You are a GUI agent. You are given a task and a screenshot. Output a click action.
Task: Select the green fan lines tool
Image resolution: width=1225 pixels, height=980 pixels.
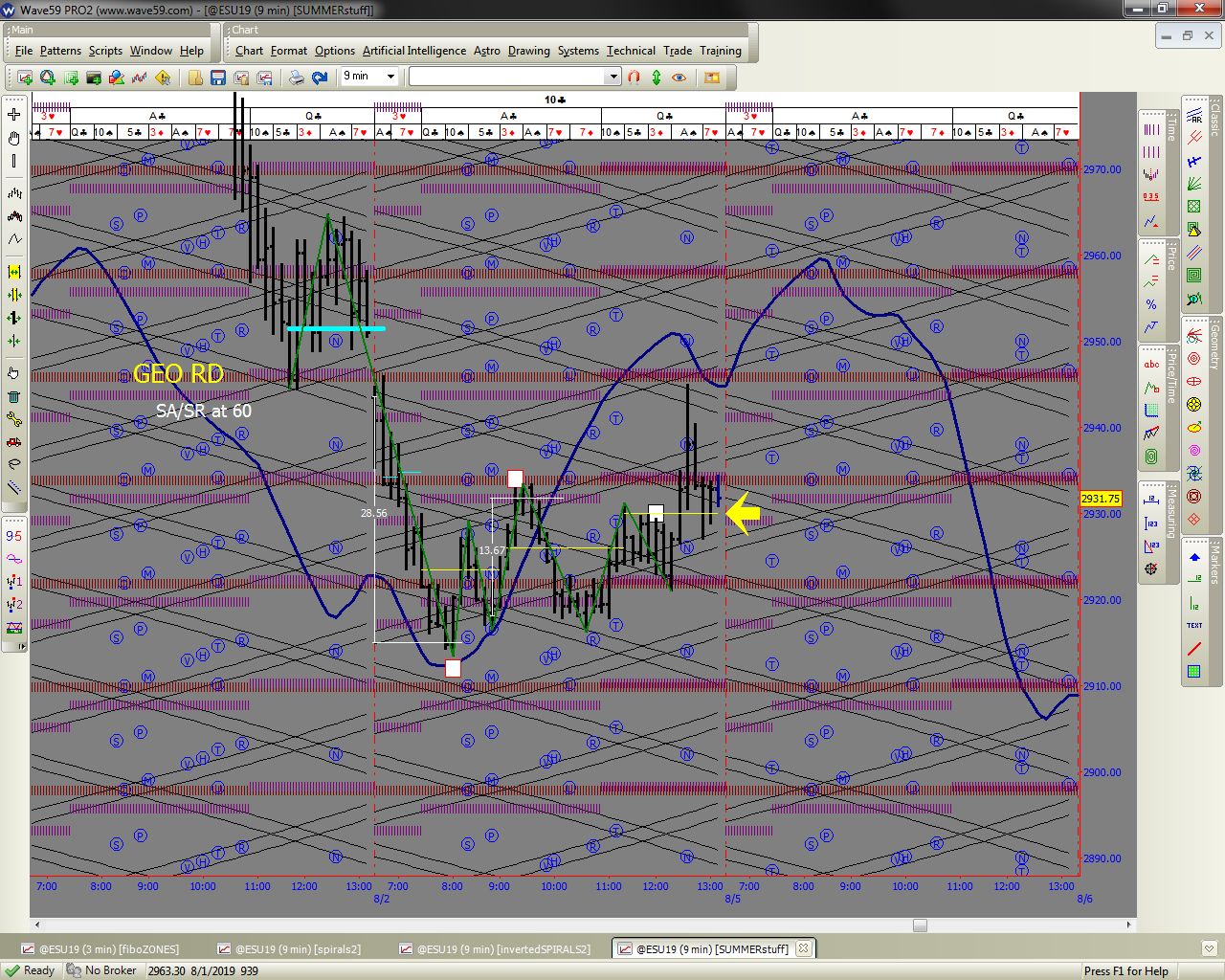[1194, 184]
